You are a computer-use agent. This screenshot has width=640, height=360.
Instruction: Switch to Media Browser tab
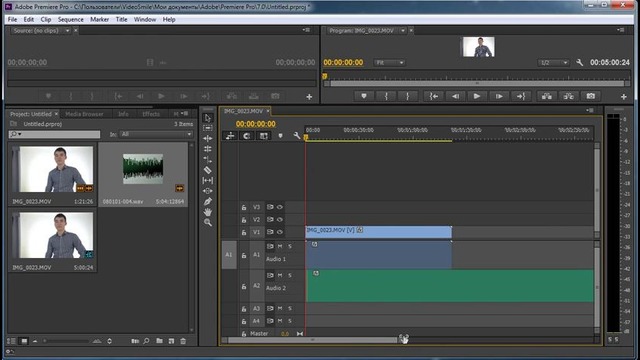pos(84,114)
